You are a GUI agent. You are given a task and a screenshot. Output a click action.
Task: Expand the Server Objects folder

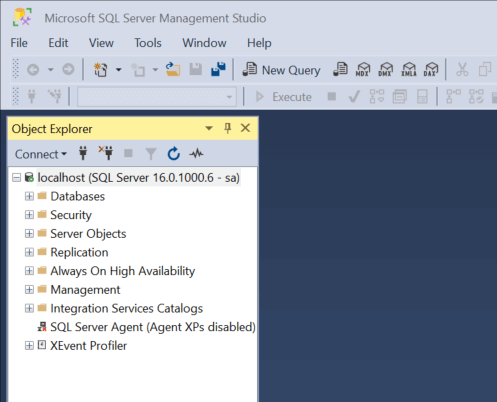pos(29,234)
